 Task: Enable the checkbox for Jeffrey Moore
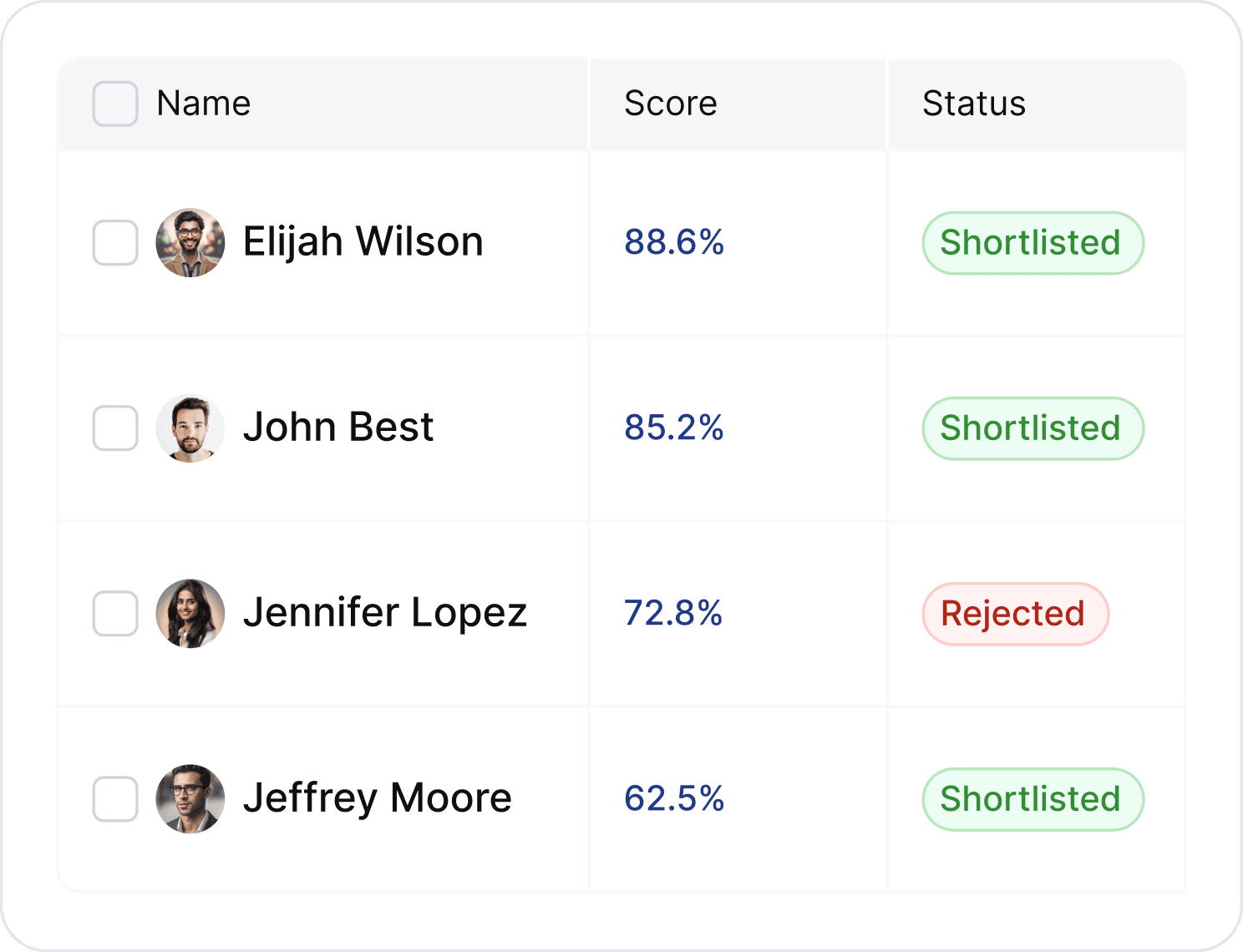(115, 798)
